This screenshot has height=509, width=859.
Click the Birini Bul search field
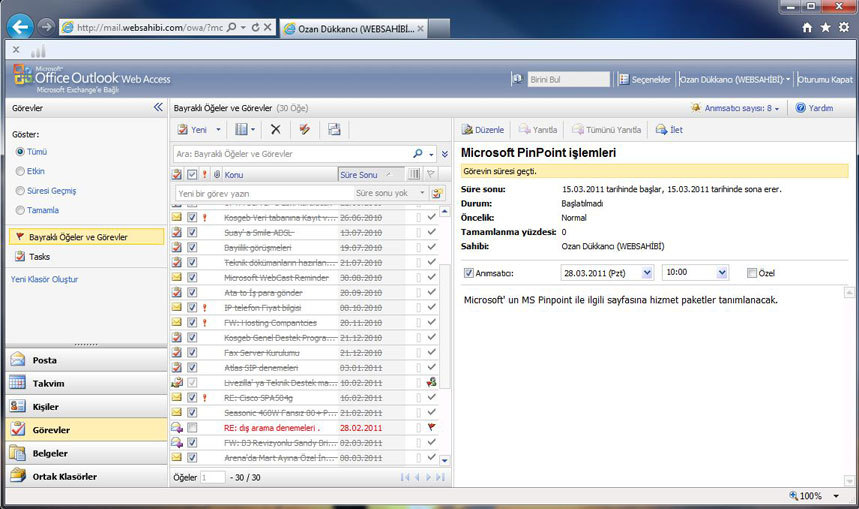coord(569,79)
